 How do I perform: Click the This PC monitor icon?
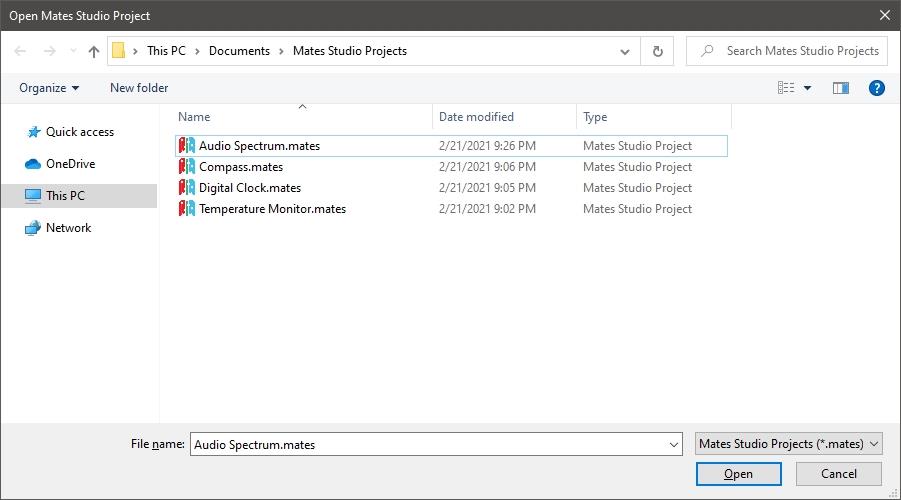[33, 196]
